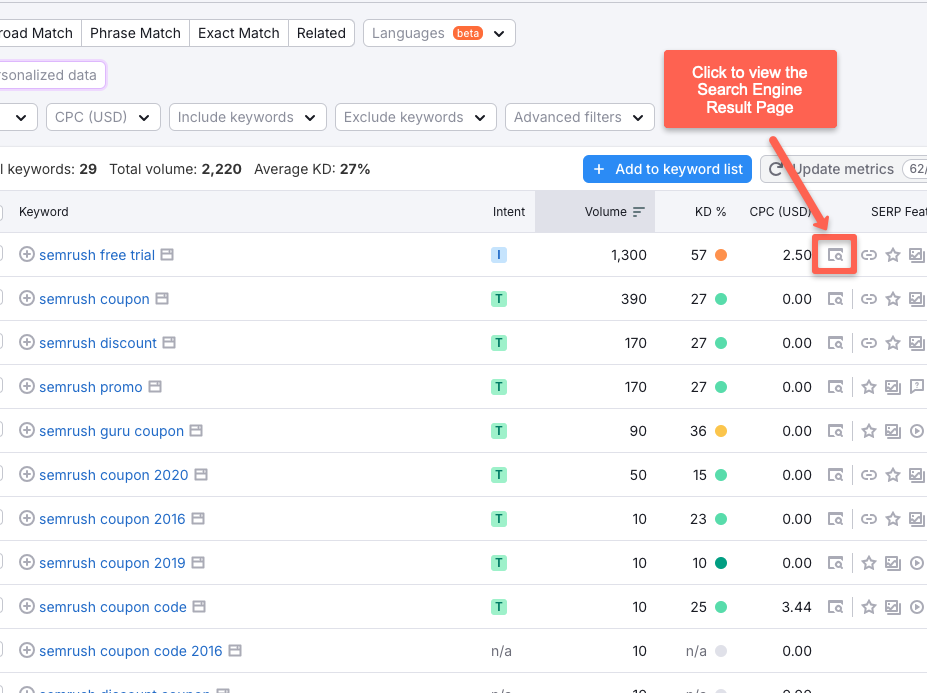The image size is (927, 693).
Task: Click the transactional intent badge on semrush coupon
Action: coord(498,299)
